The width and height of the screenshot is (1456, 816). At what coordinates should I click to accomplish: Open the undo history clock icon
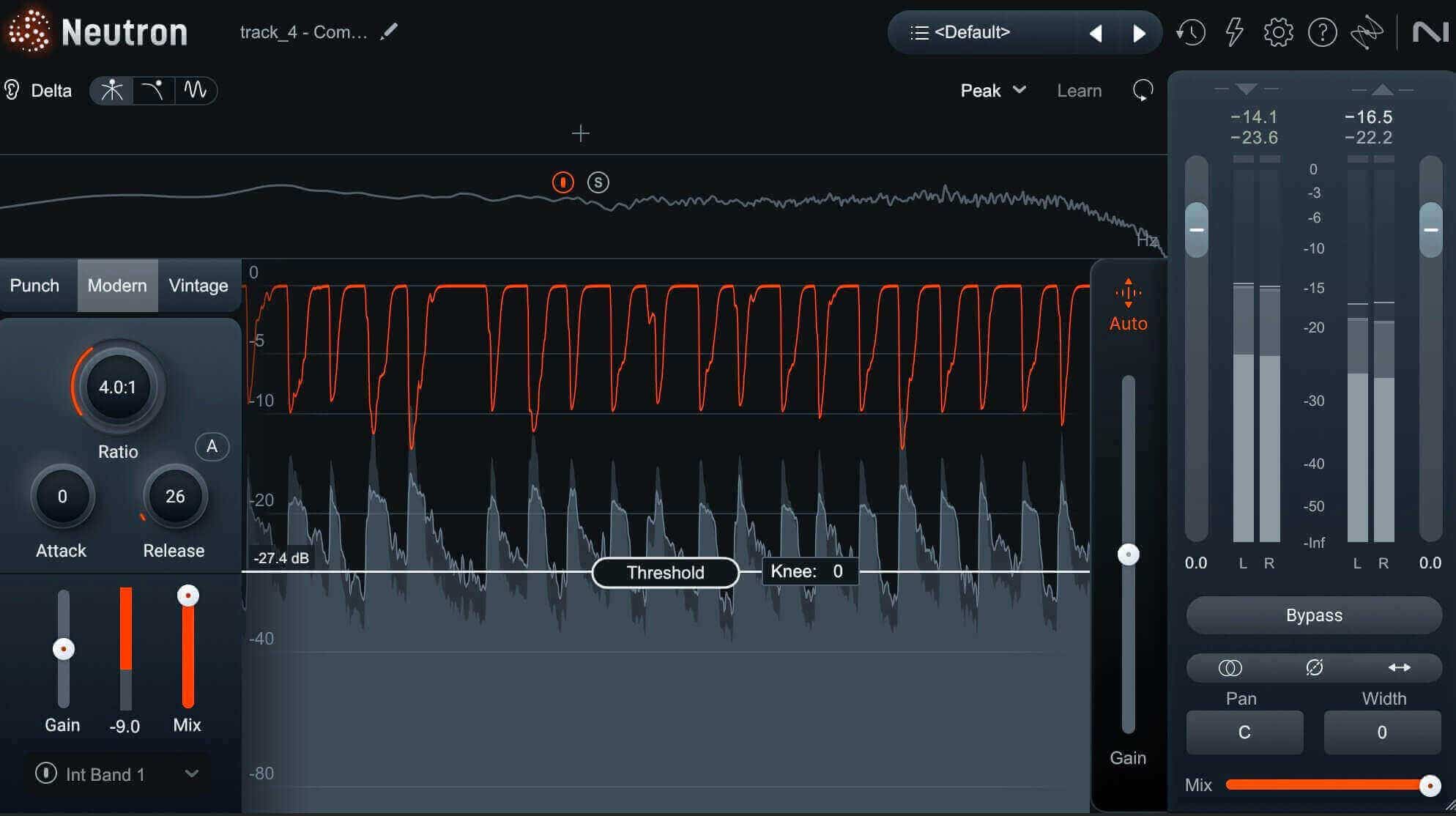(1190, 32)
